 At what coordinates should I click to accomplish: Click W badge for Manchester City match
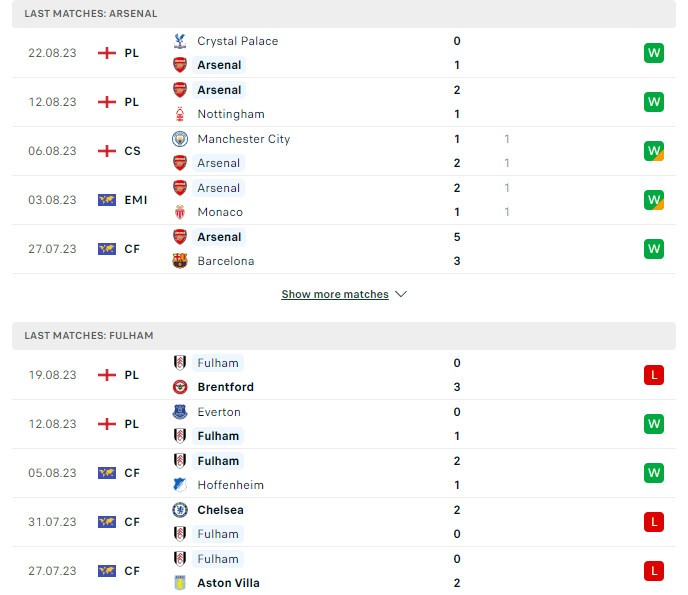[654, 151]
